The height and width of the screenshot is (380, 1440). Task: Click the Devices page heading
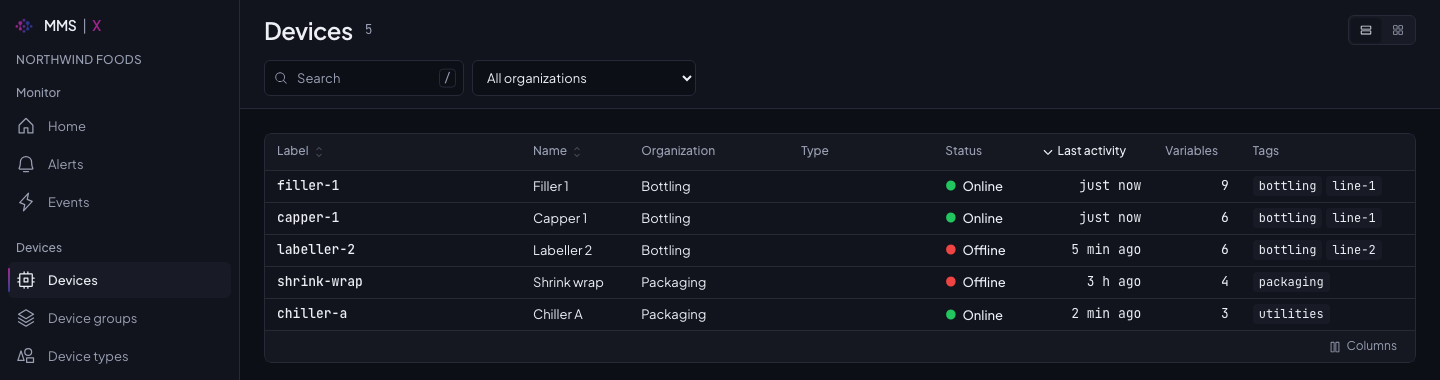[309, 31]
